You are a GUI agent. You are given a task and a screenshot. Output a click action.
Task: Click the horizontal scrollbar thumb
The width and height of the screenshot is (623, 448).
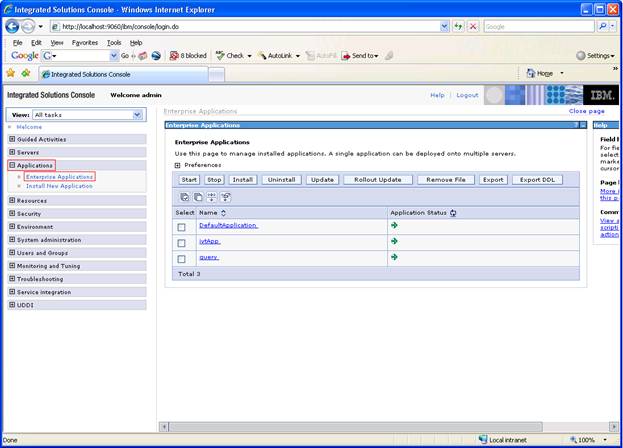click(x=355, y=427)
